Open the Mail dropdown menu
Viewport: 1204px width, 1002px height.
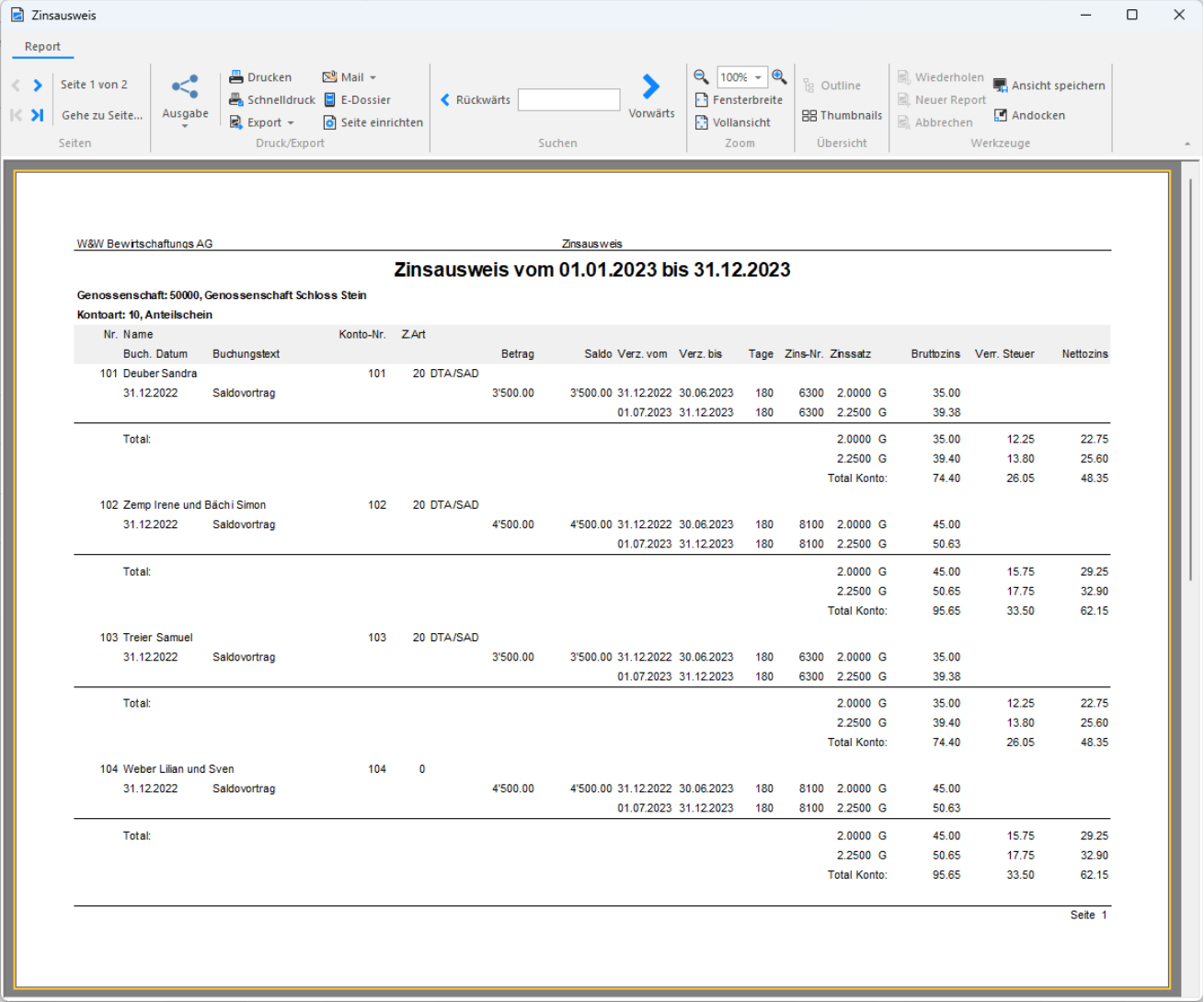[x=350, y=77]
